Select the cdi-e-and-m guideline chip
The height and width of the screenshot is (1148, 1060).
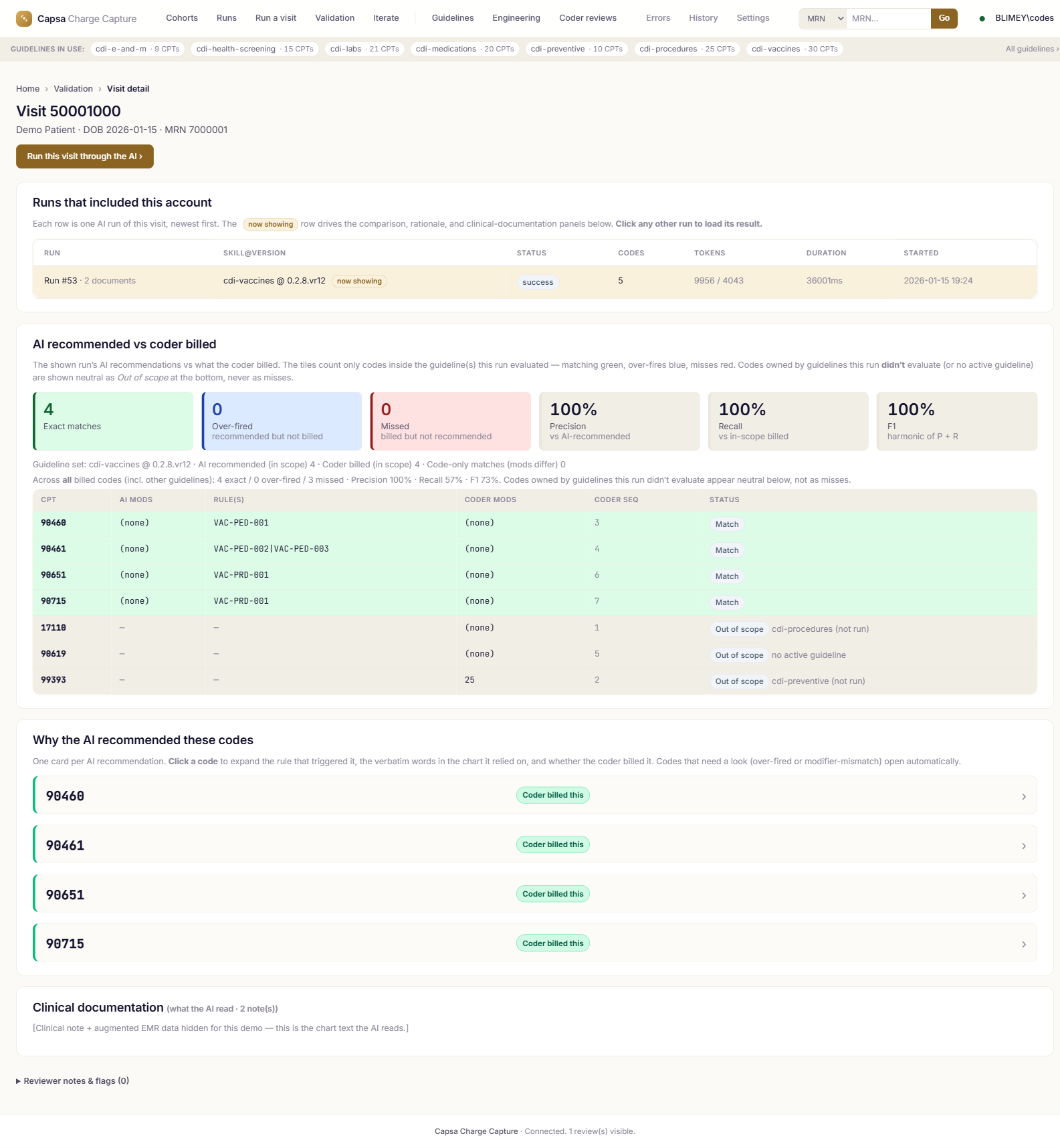138,49
